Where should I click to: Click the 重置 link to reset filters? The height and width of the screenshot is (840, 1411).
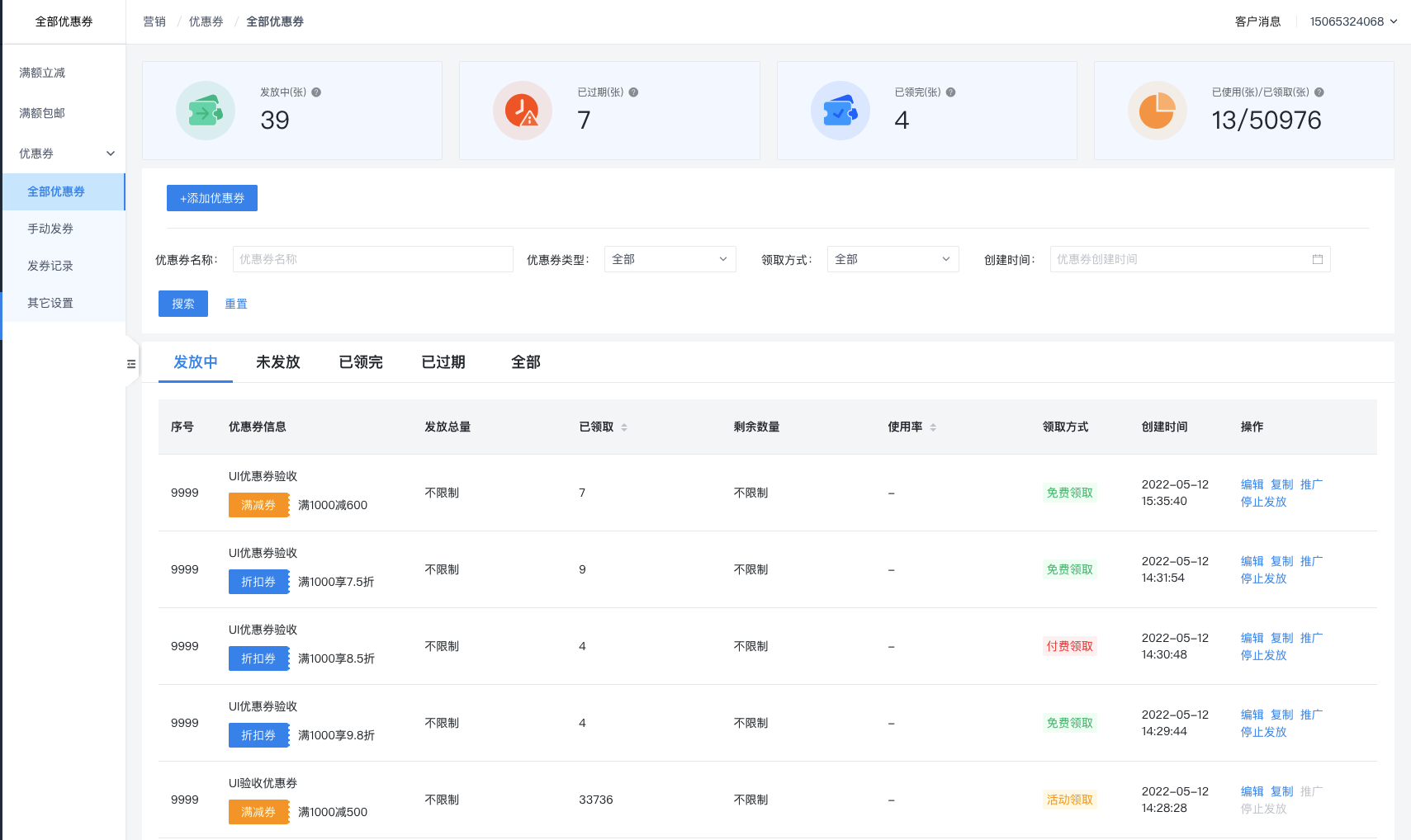pos(235,303)
